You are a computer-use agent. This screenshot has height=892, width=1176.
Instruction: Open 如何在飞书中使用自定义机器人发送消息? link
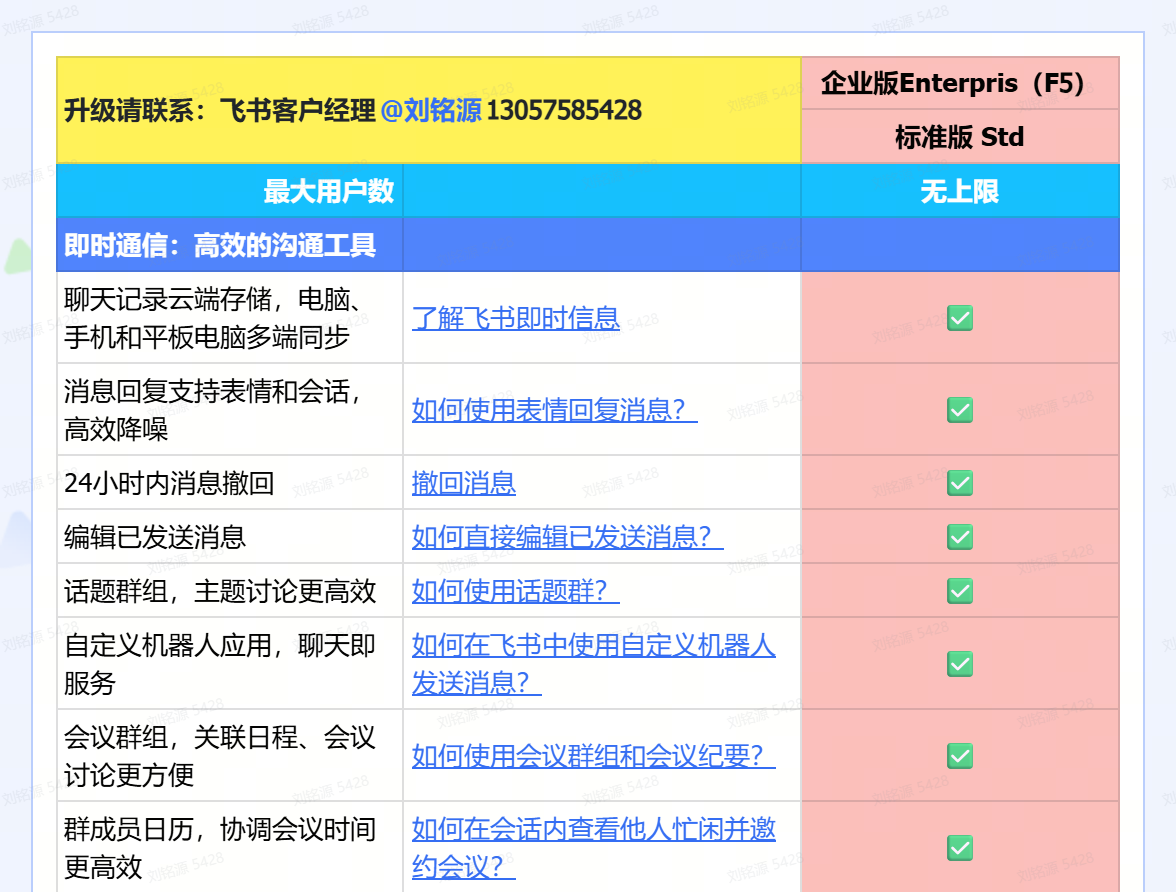pos(593,664)
